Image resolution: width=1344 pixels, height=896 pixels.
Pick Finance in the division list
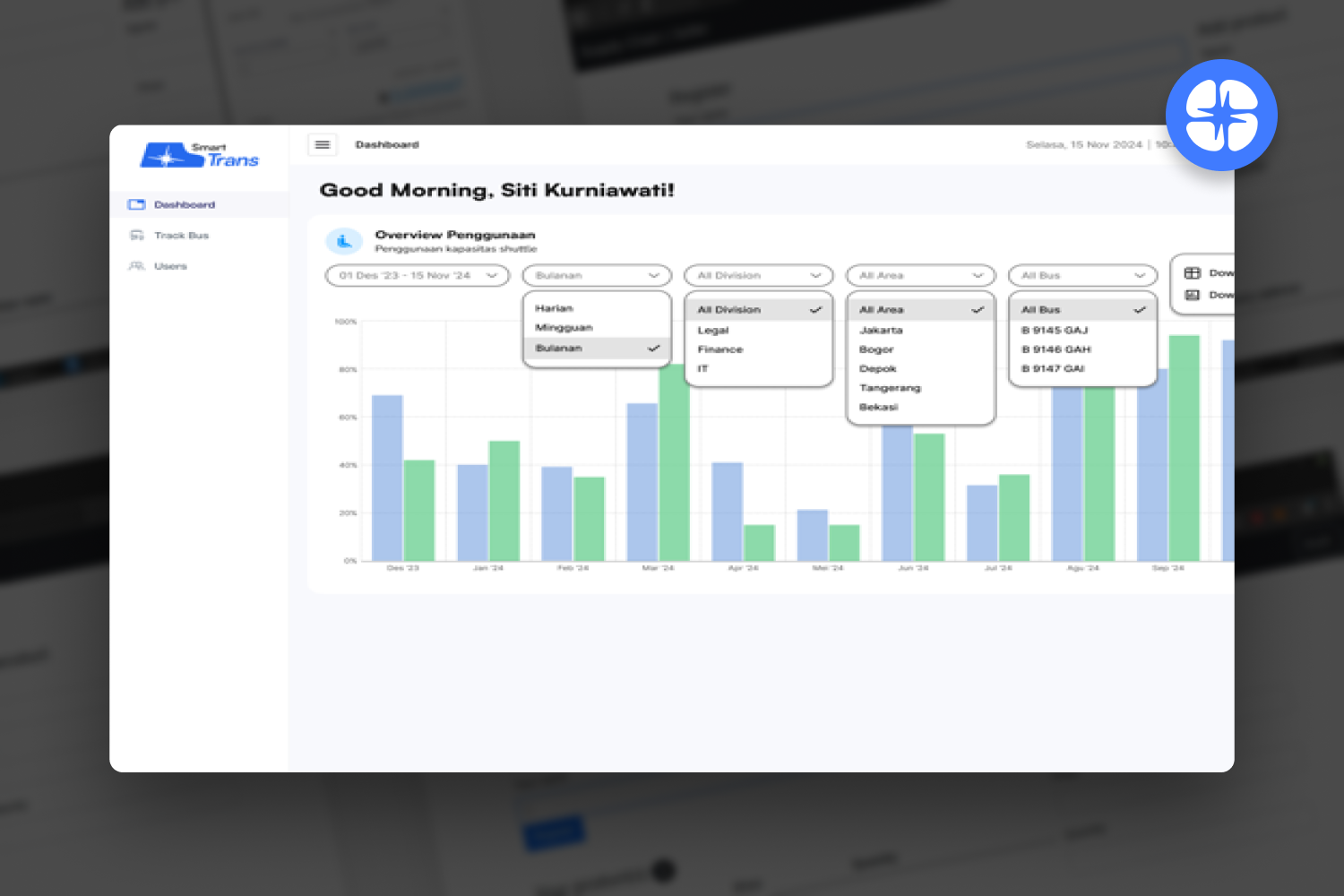pyautogui.click(x=720, y=349)
